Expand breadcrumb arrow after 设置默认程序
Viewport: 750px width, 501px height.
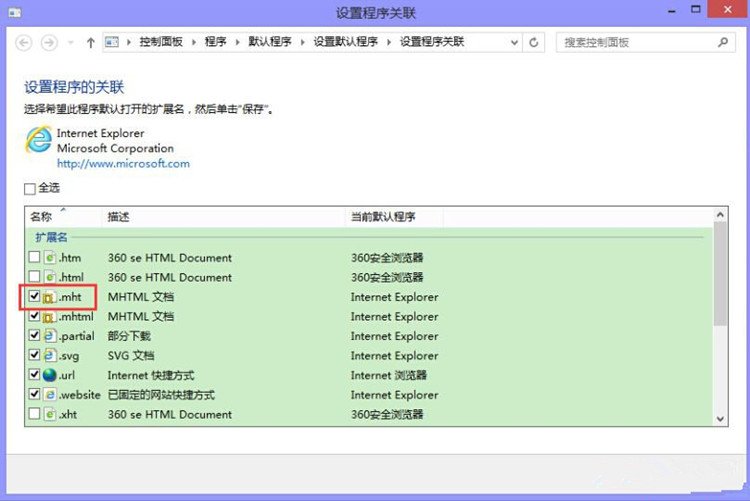tap(389, 42)
